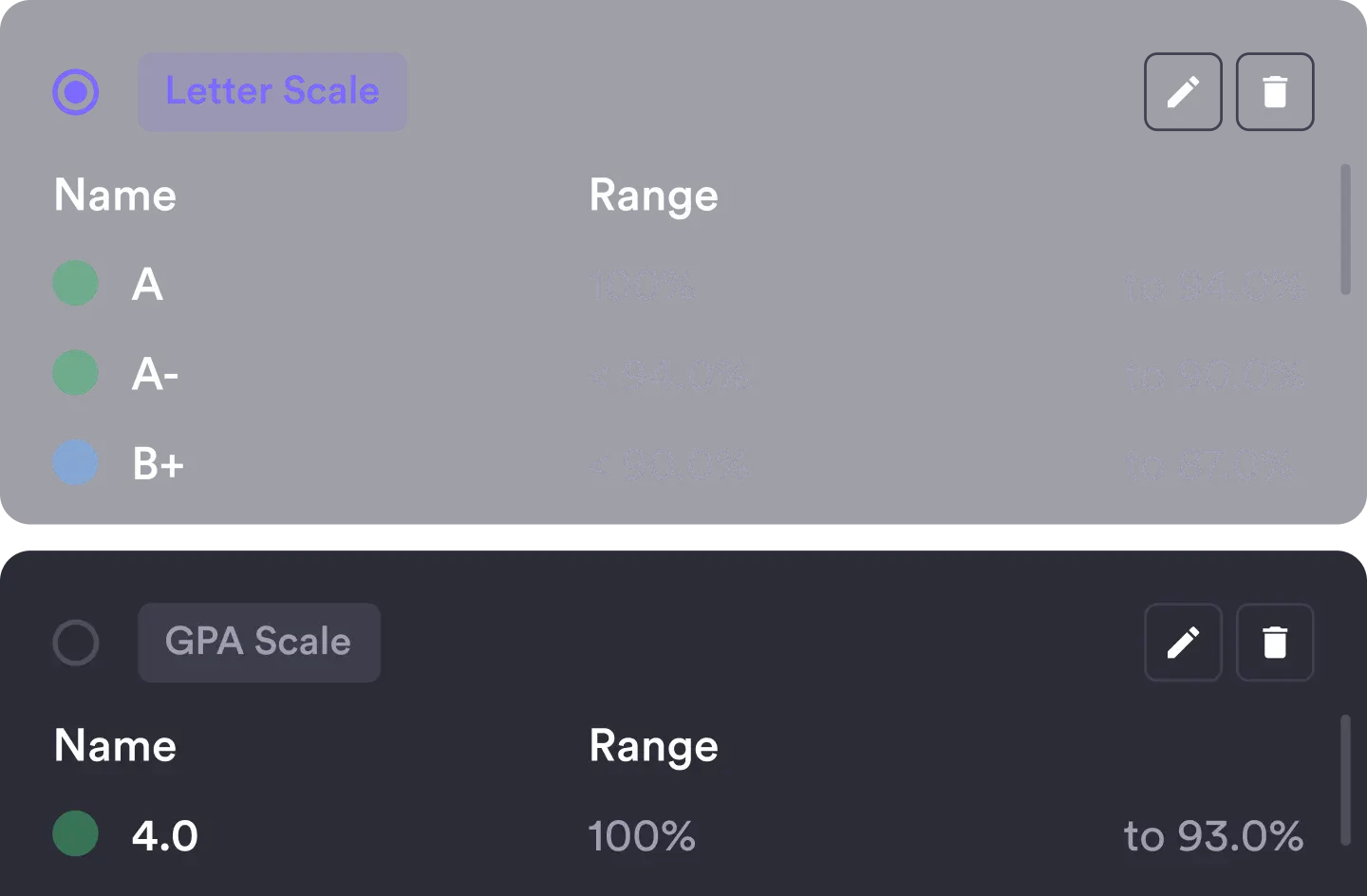Click the GPA Scale label chip
This screenshot has width=1367, height=896.
[x=259, y=643]
